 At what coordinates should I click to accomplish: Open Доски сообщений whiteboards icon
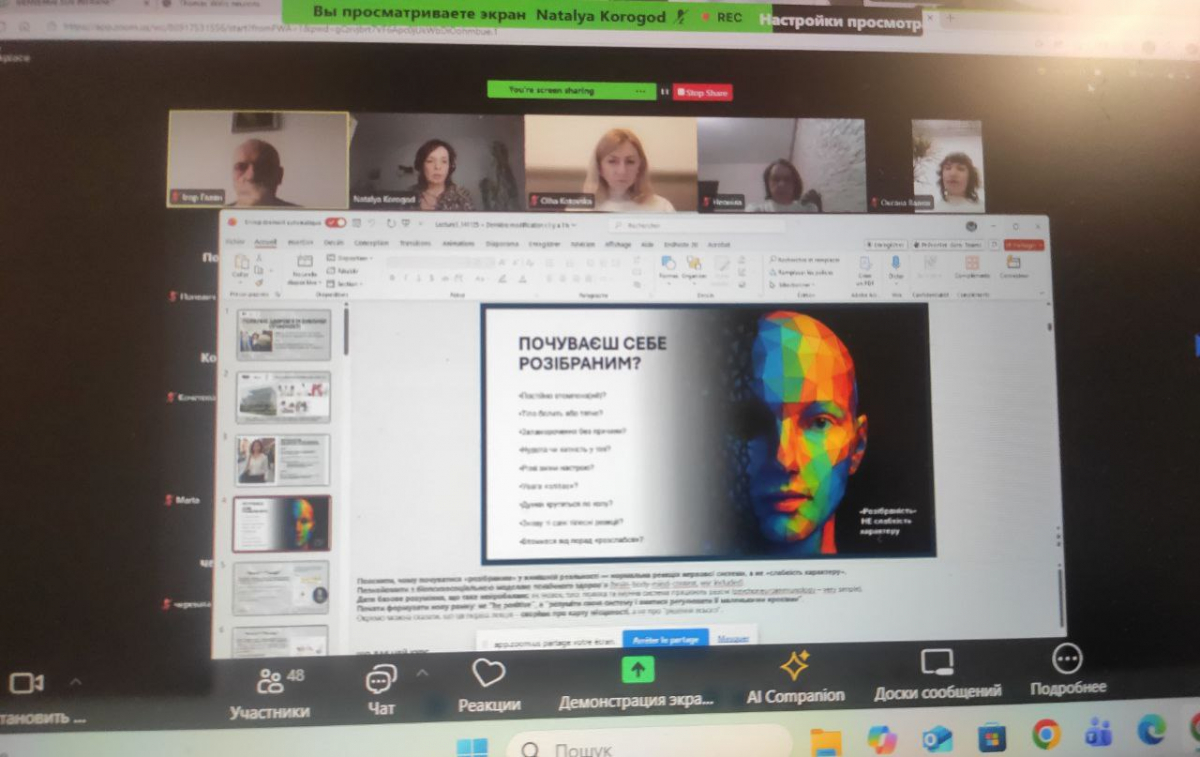[937, 662]
